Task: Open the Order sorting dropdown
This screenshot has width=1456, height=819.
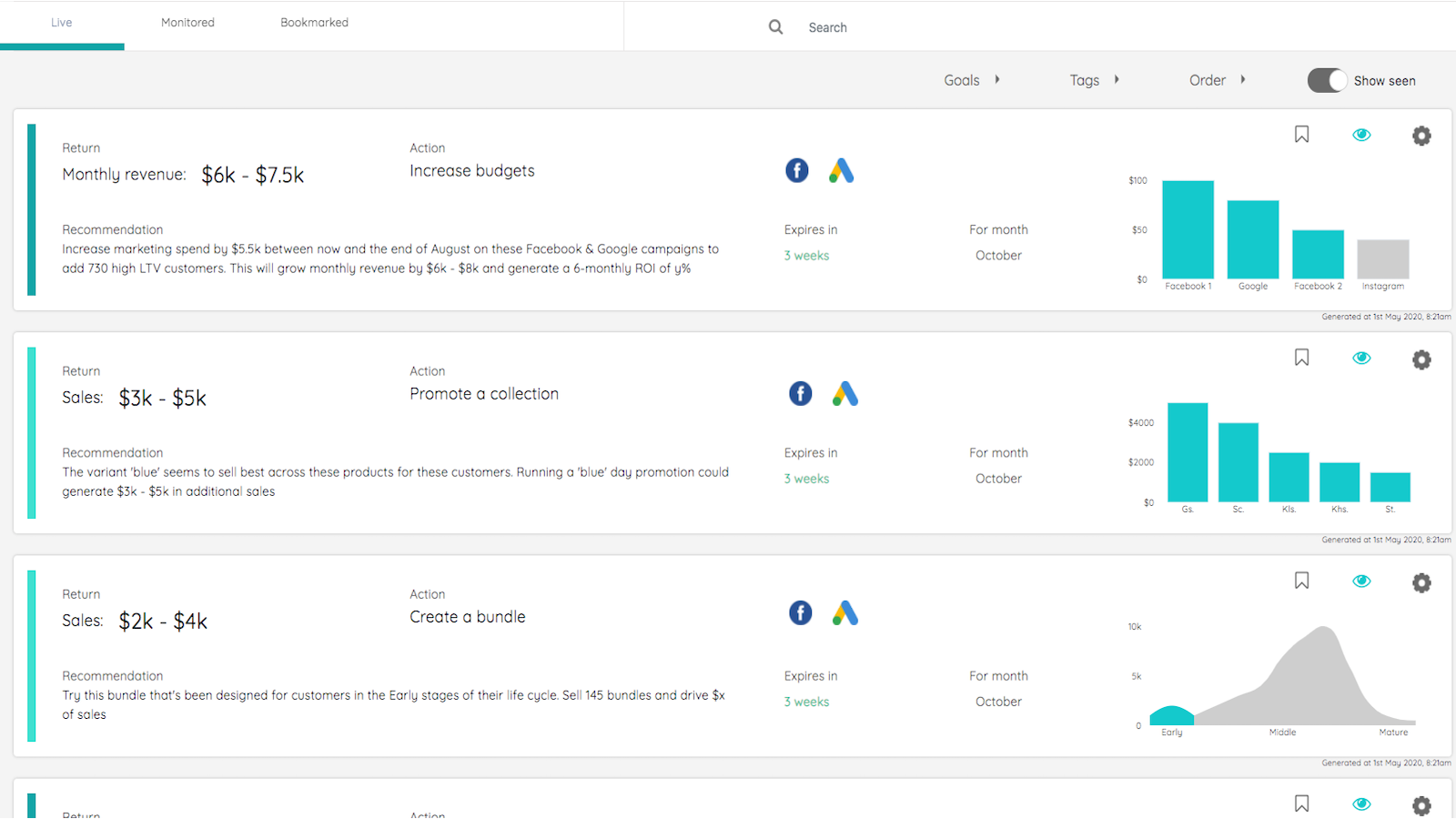Action: [x=1217, y=80]
